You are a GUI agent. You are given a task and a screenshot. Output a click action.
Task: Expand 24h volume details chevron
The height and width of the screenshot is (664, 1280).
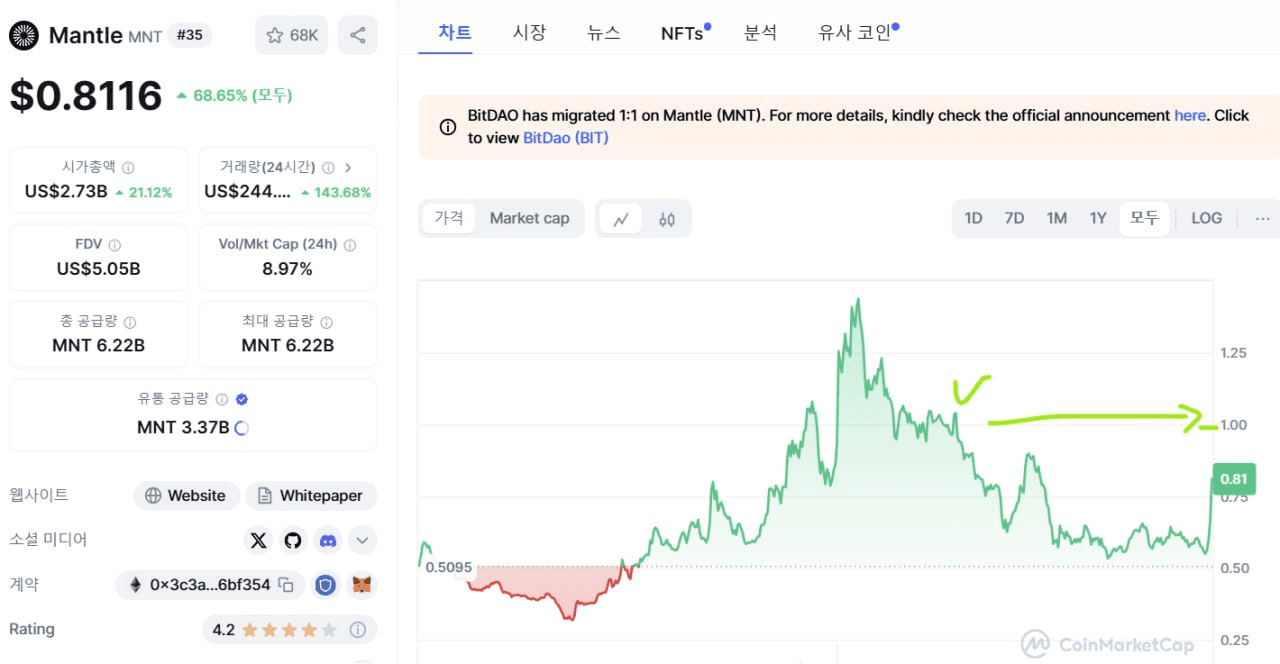pos(348,168)
